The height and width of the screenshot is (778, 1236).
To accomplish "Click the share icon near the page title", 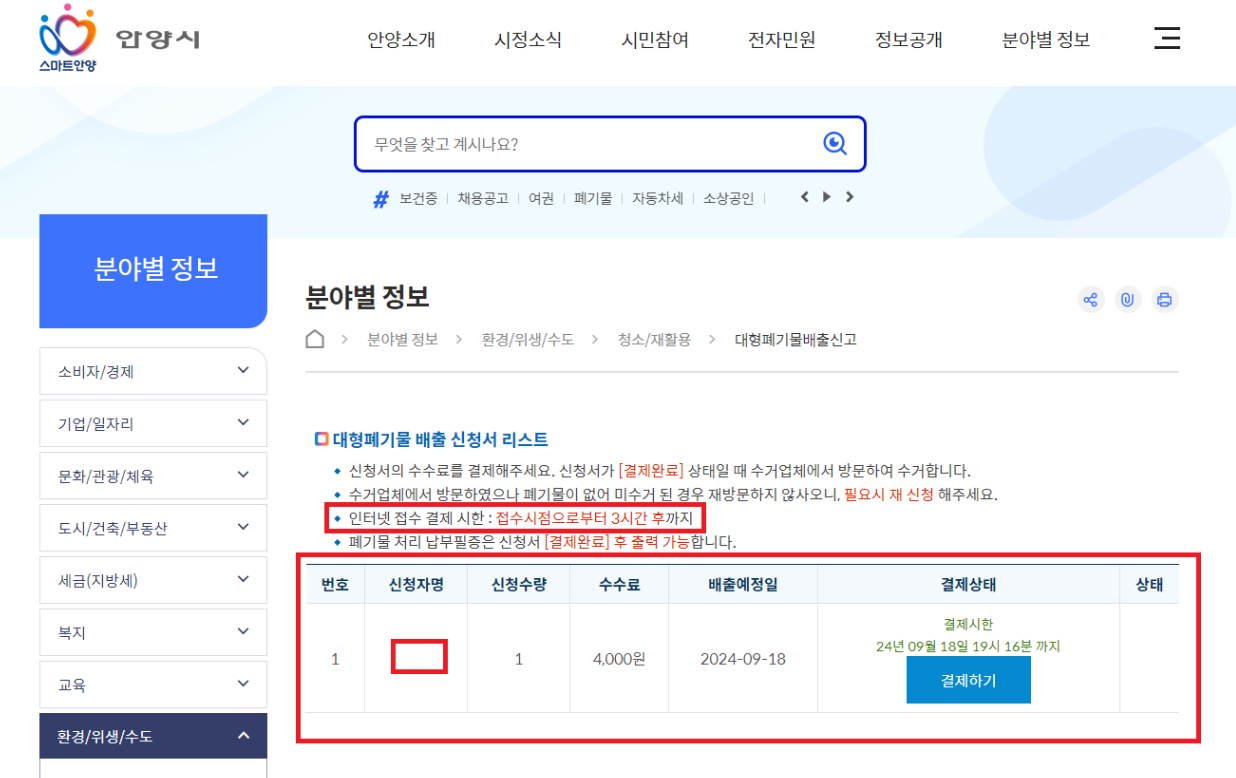I will 1091,299.
